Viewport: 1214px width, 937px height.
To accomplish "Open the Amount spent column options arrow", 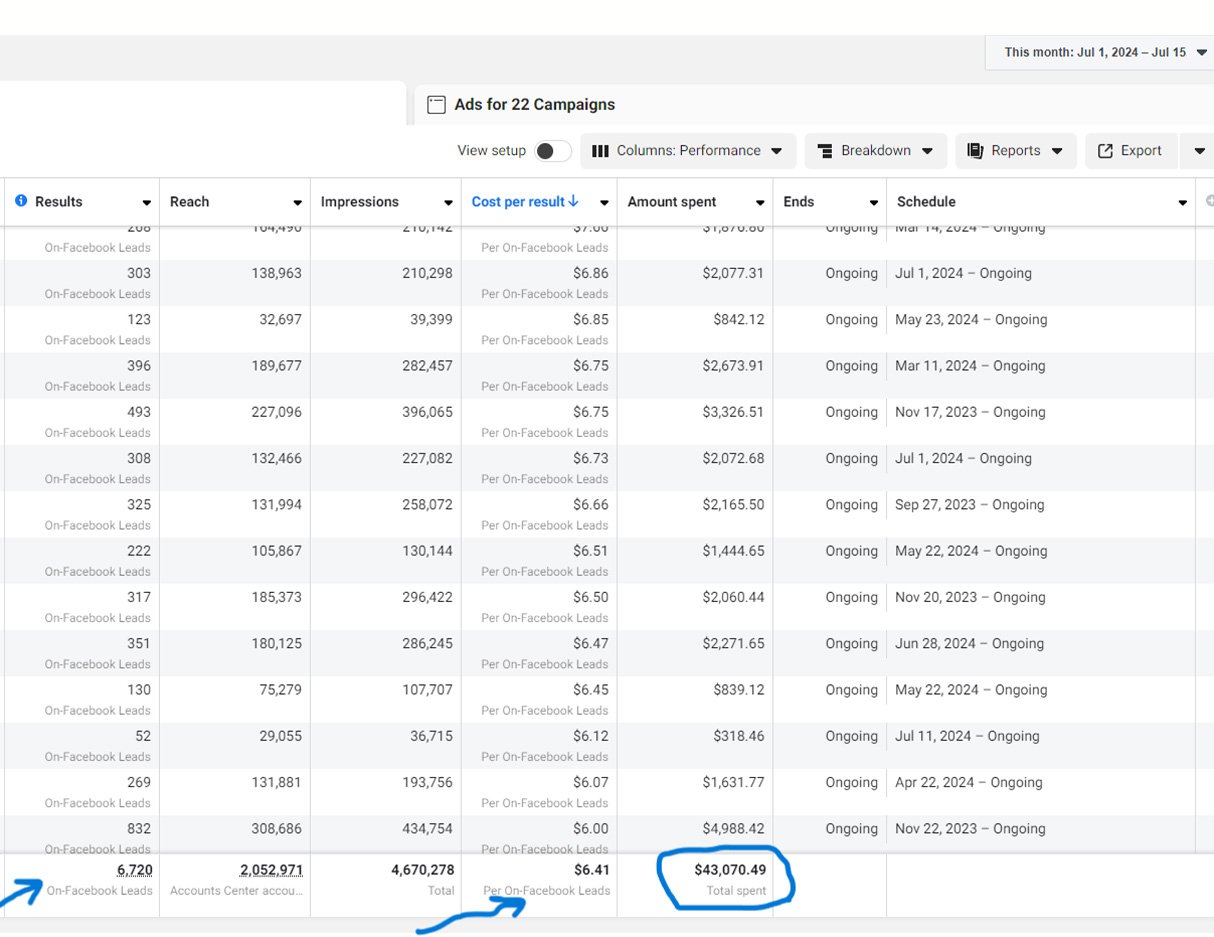I will point(760,203).
